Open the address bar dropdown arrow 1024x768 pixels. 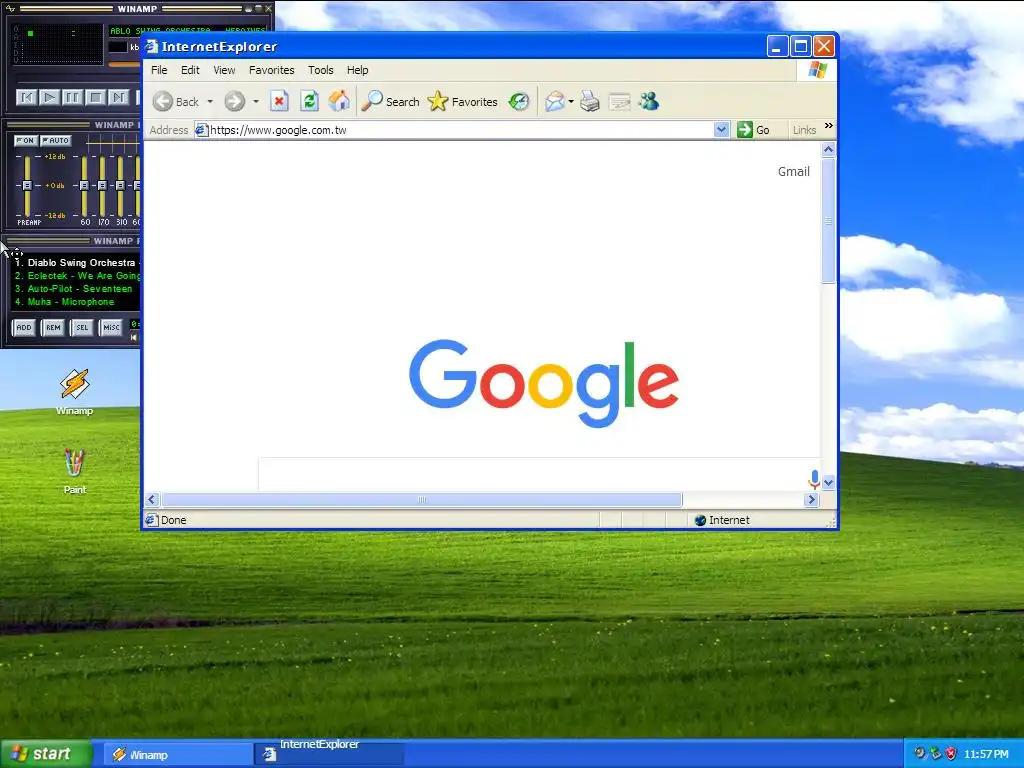click(x=721, y=129)
